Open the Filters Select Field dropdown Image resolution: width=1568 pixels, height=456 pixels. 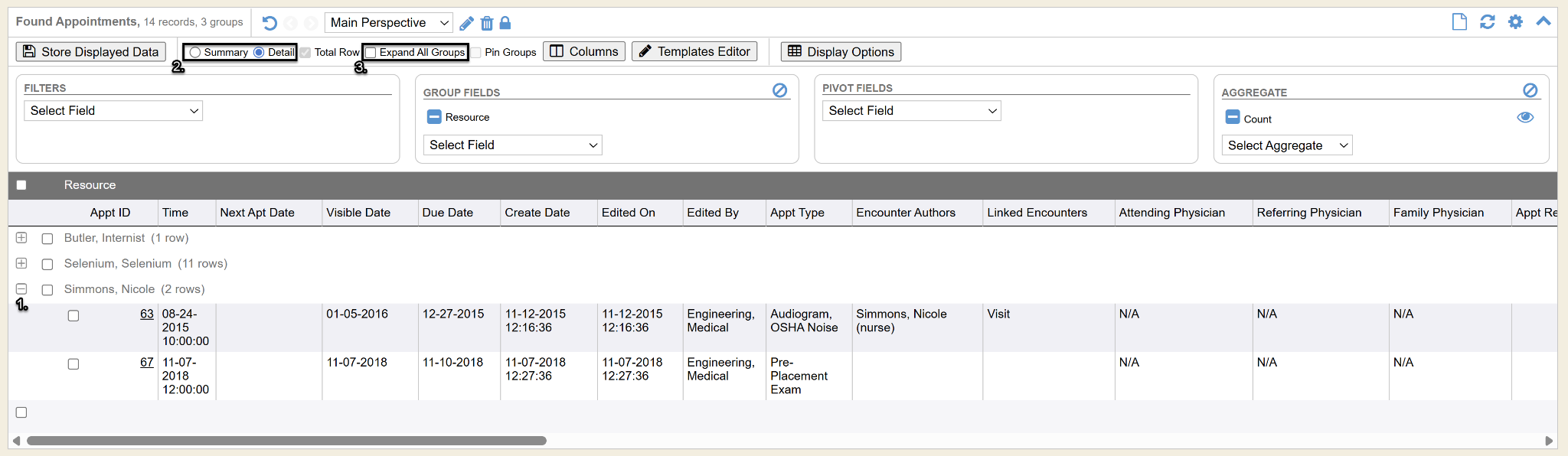113,111
